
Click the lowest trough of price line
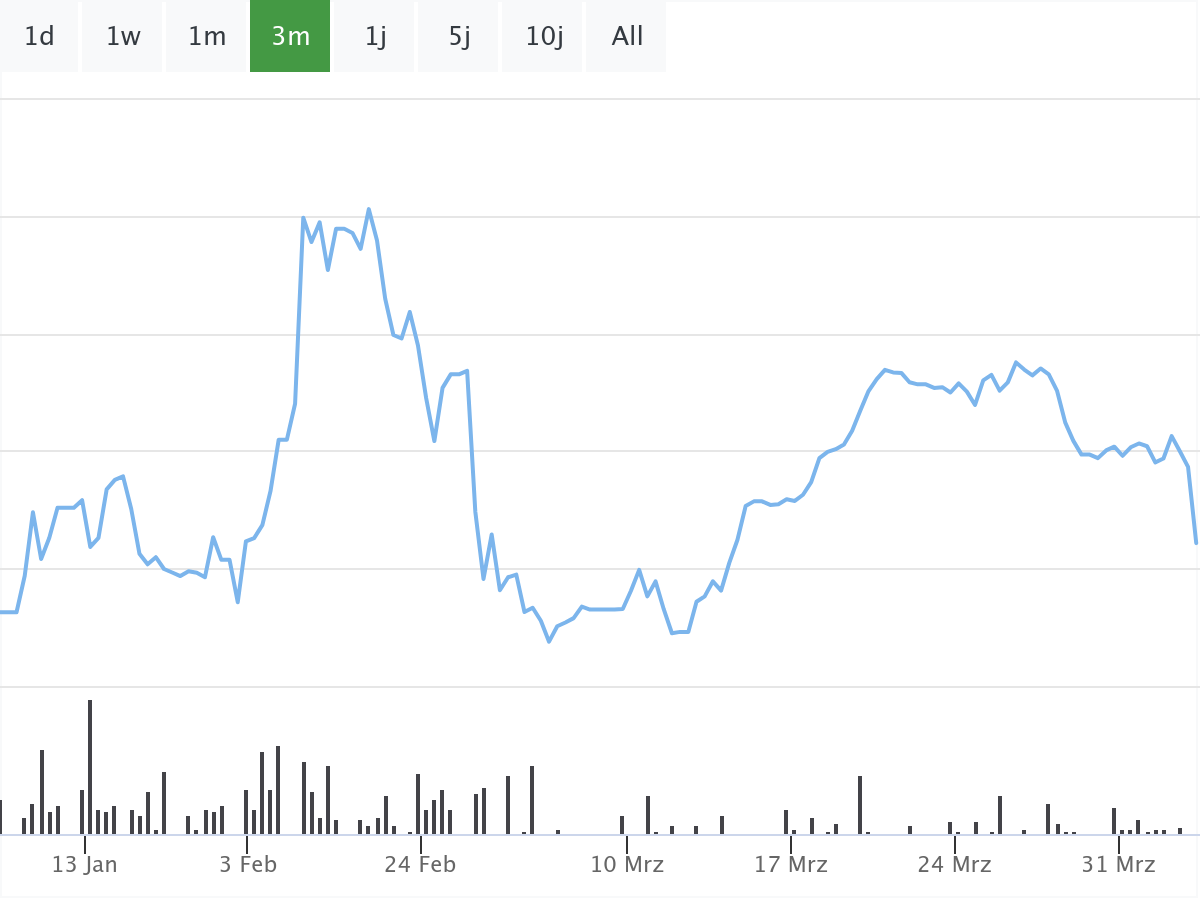coord(549,641)
